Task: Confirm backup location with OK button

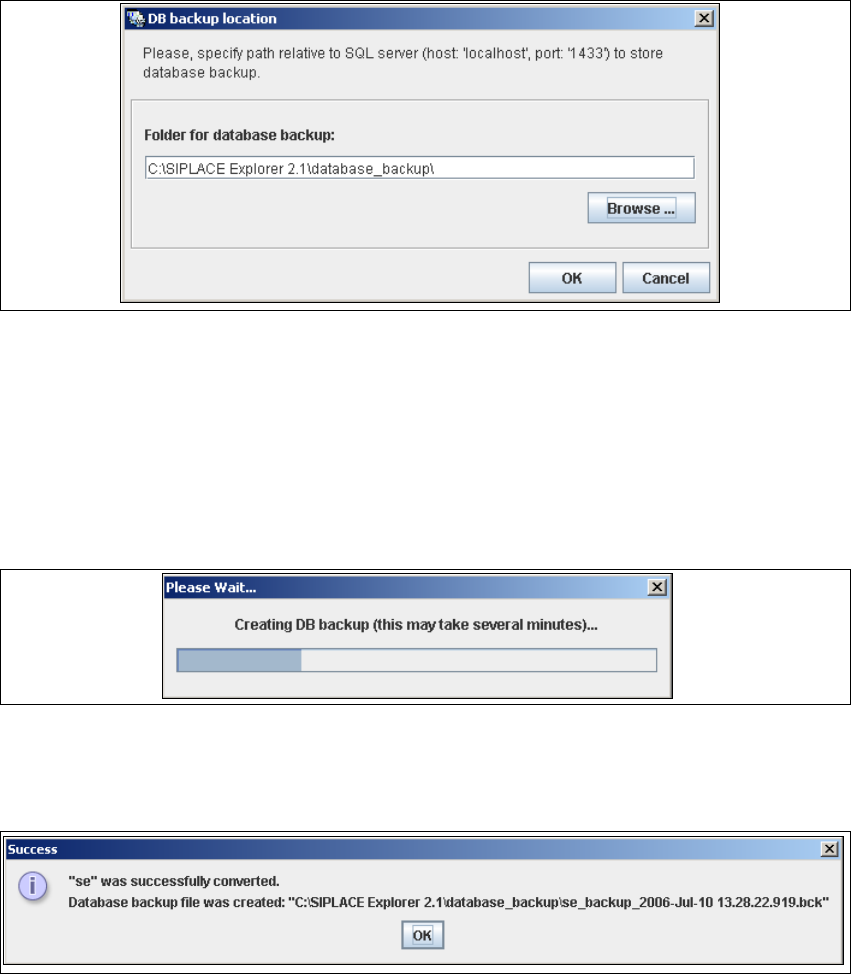Action: point(571,278)
